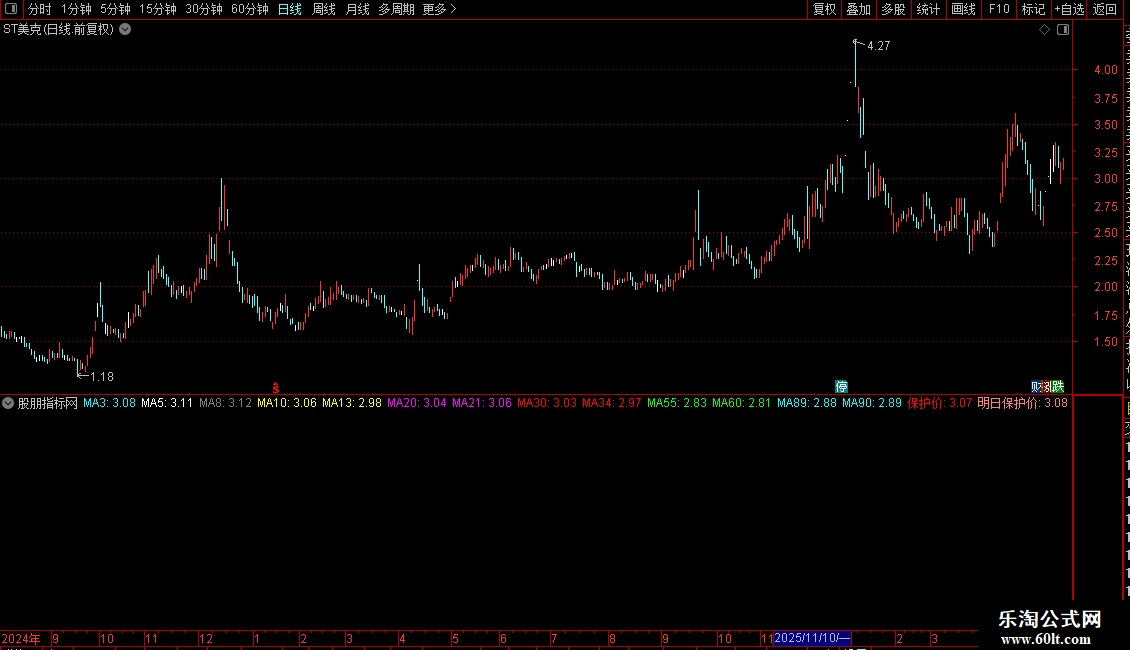Switch to 周线 weekly chart
The image size is (1130, 650).
coord(324,9)
